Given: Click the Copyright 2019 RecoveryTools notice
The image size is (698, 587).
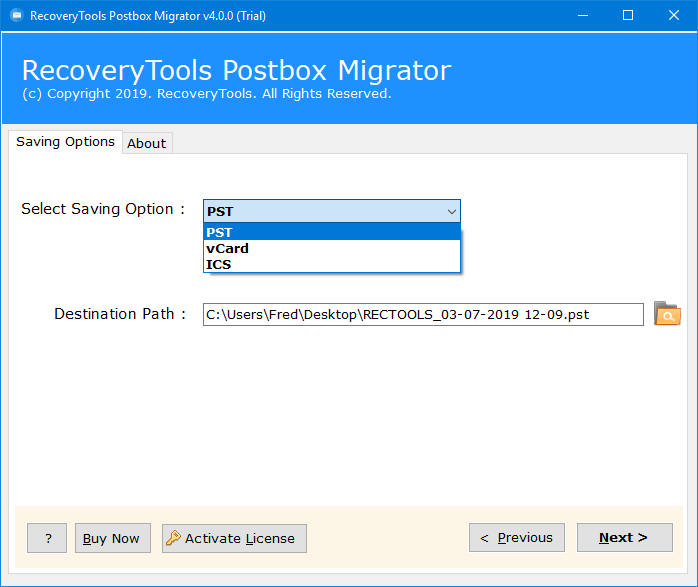Looking at the screenshot, I should pyautogui.click(x=207, y=94).
